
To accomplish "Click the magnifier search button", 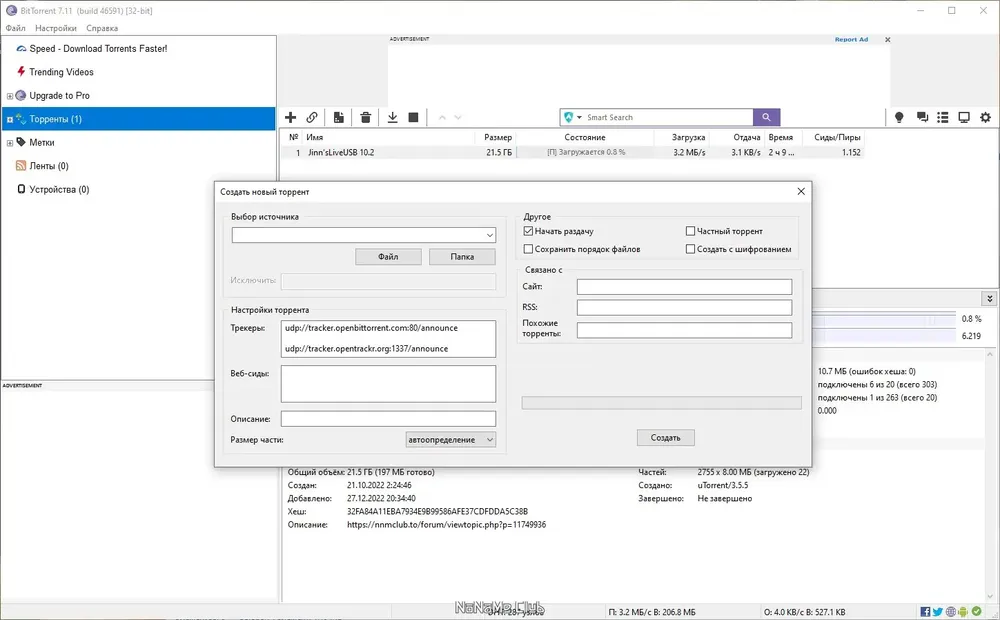I will 767,117.
